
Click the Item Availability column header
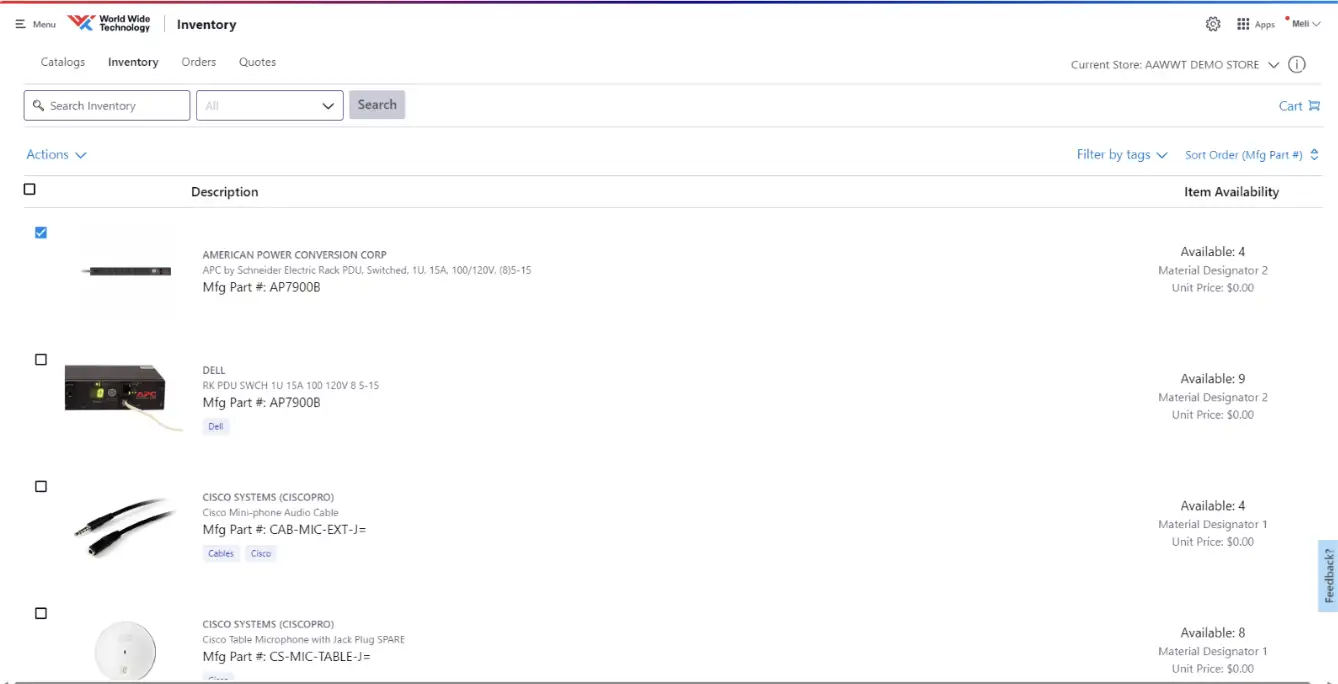pyautogui.click(x=1231, y=192)
